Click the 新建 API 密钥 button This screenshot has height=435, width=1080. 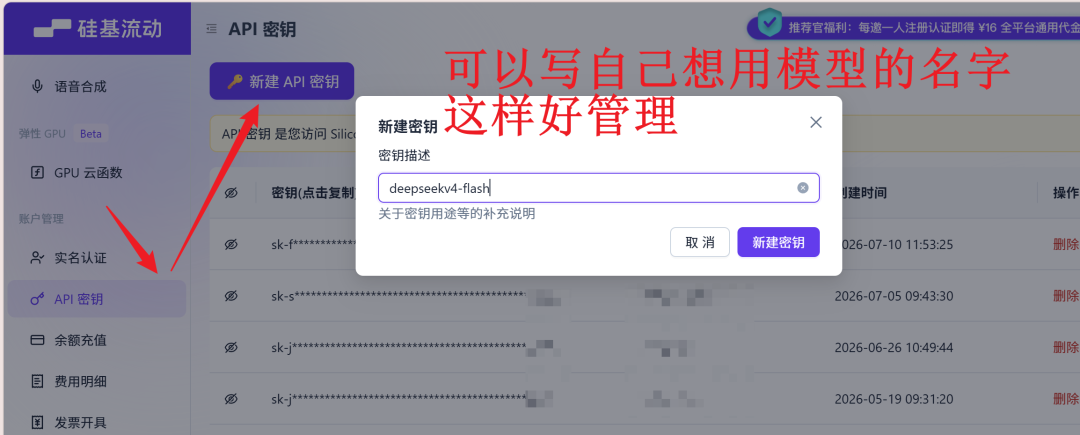tap(282, 81)
